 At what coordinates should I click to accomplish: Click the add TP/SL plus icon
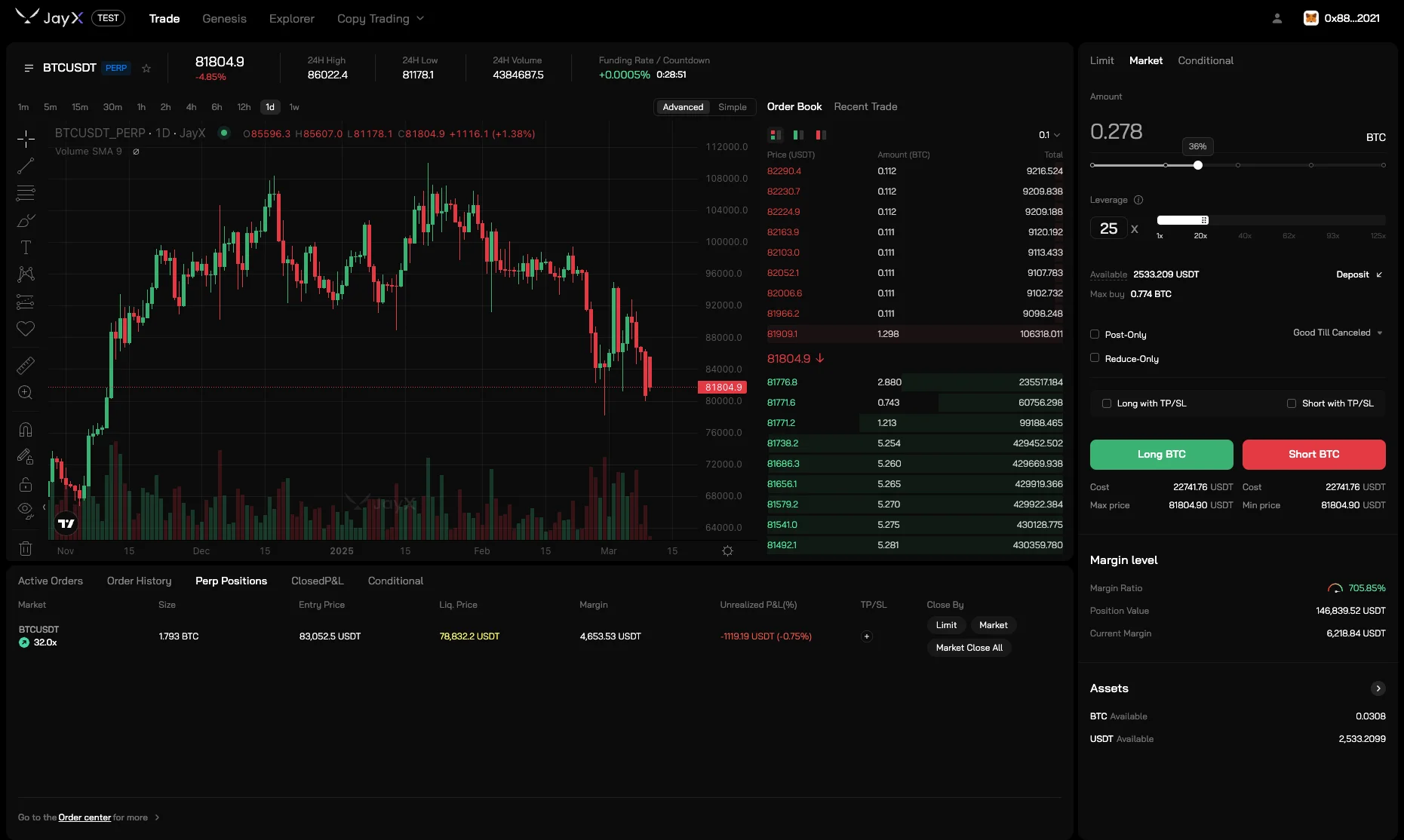867,636
